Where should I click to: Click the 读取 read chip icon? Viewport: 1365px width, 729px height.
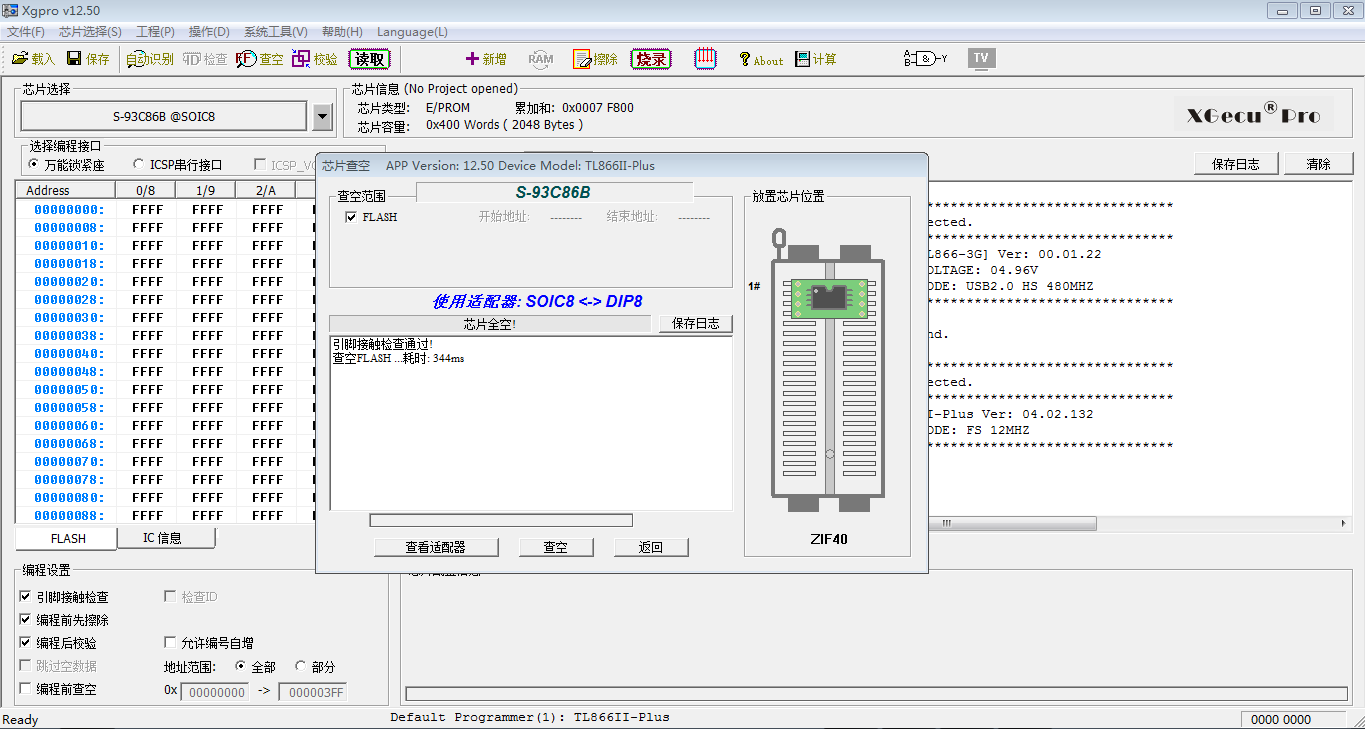[x=369, y=59]
